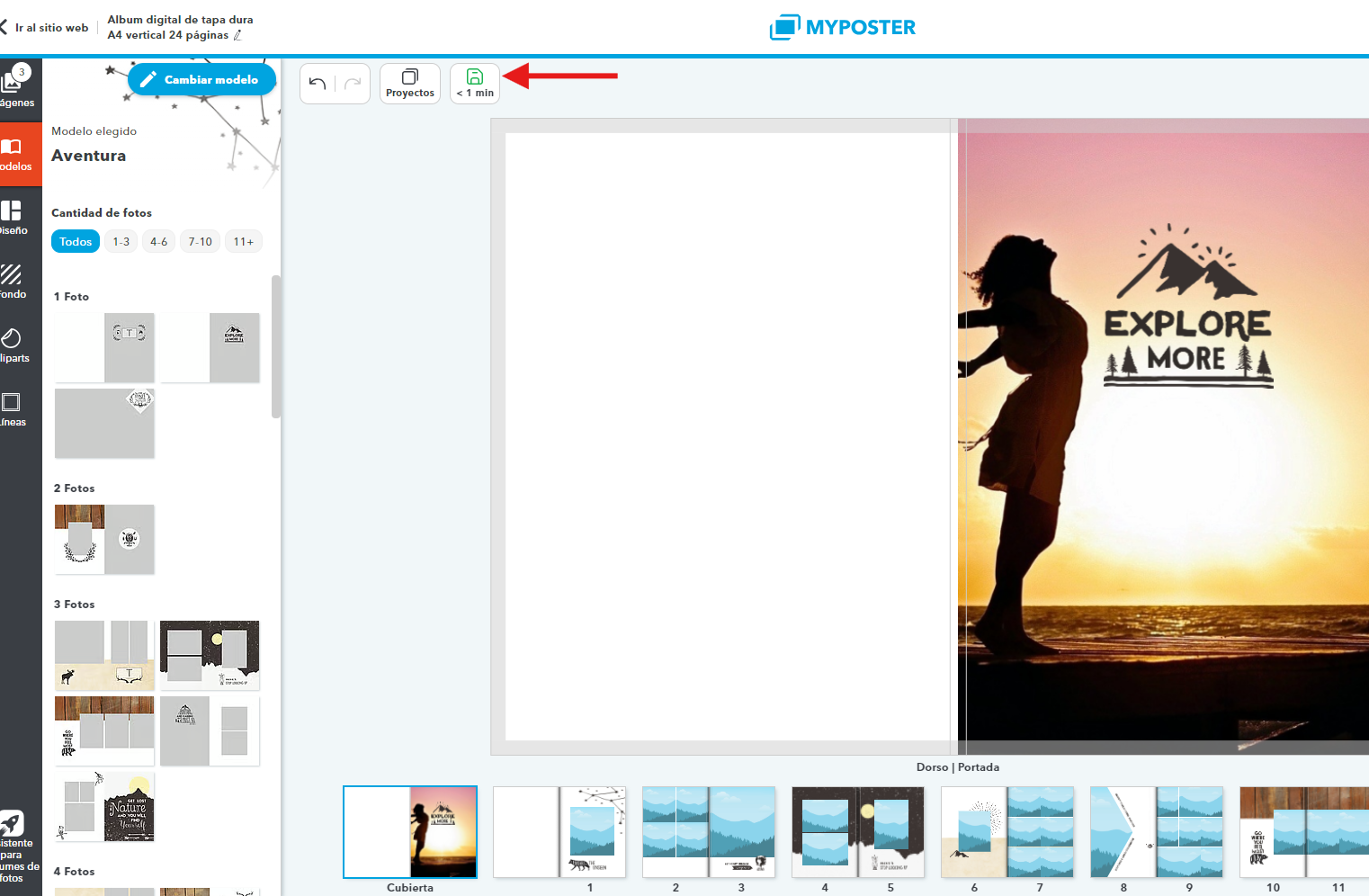Image resolution: width=1369 pixels, height=896 pixels.
Task: Choose 3 Fotos Nature quote layout
Action: (x=104, y=807)
